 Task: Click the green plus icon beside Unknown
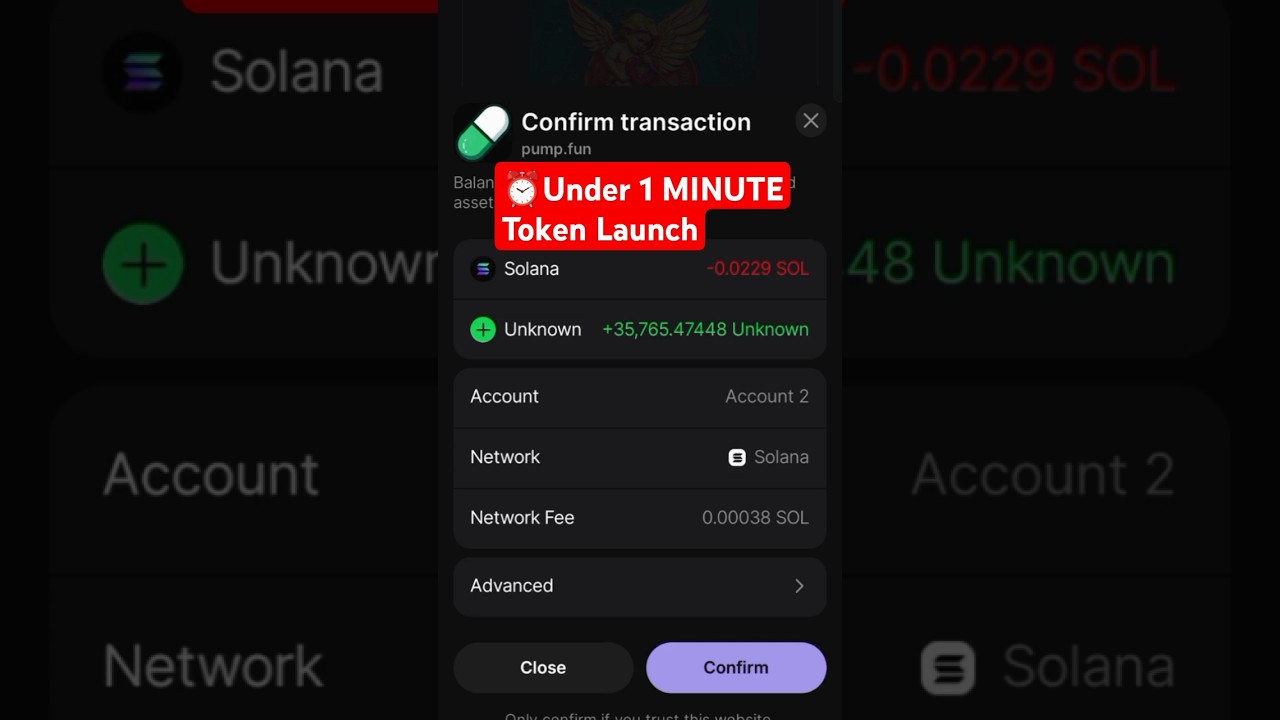click(x=483, y=330)
